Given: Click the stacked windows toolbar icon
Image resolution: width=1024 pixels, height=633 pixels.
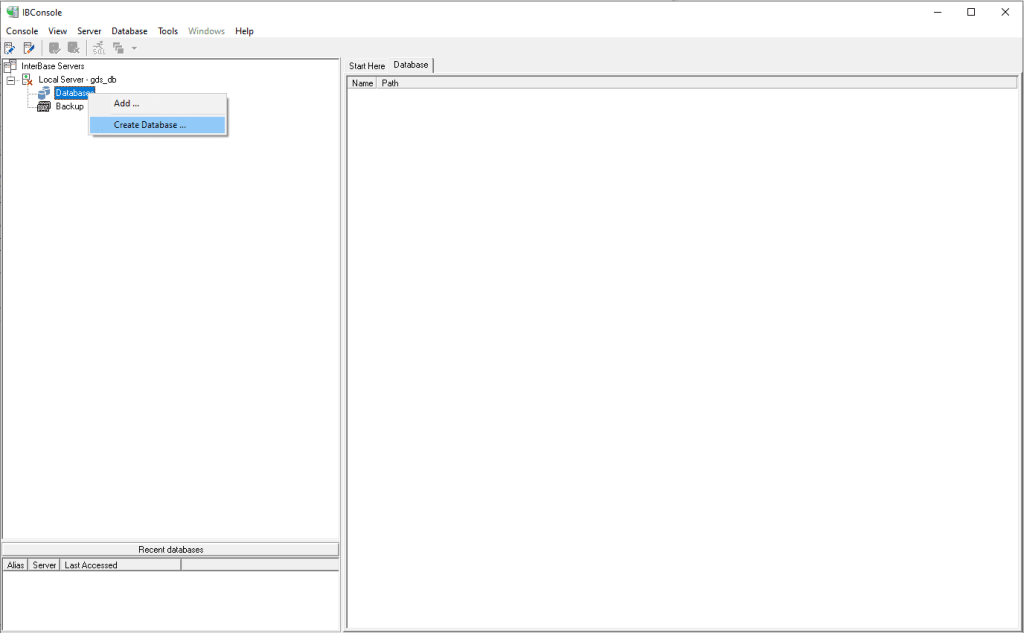Looking at the screenshot, I should click(x=118, y=48).
